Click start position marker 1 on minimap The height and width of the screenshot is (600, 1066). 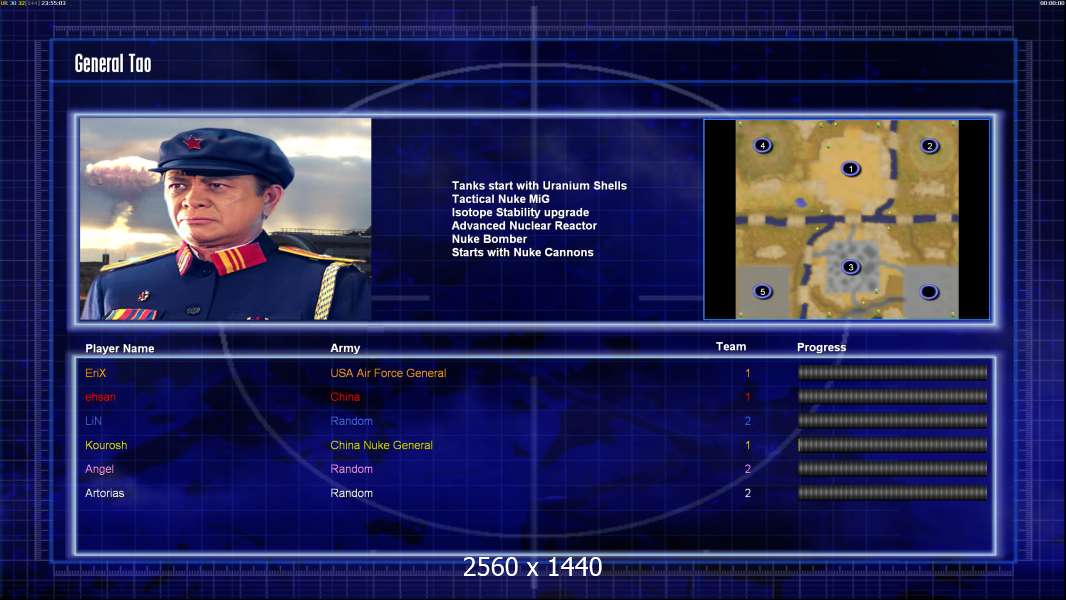(x=850, y=169)
